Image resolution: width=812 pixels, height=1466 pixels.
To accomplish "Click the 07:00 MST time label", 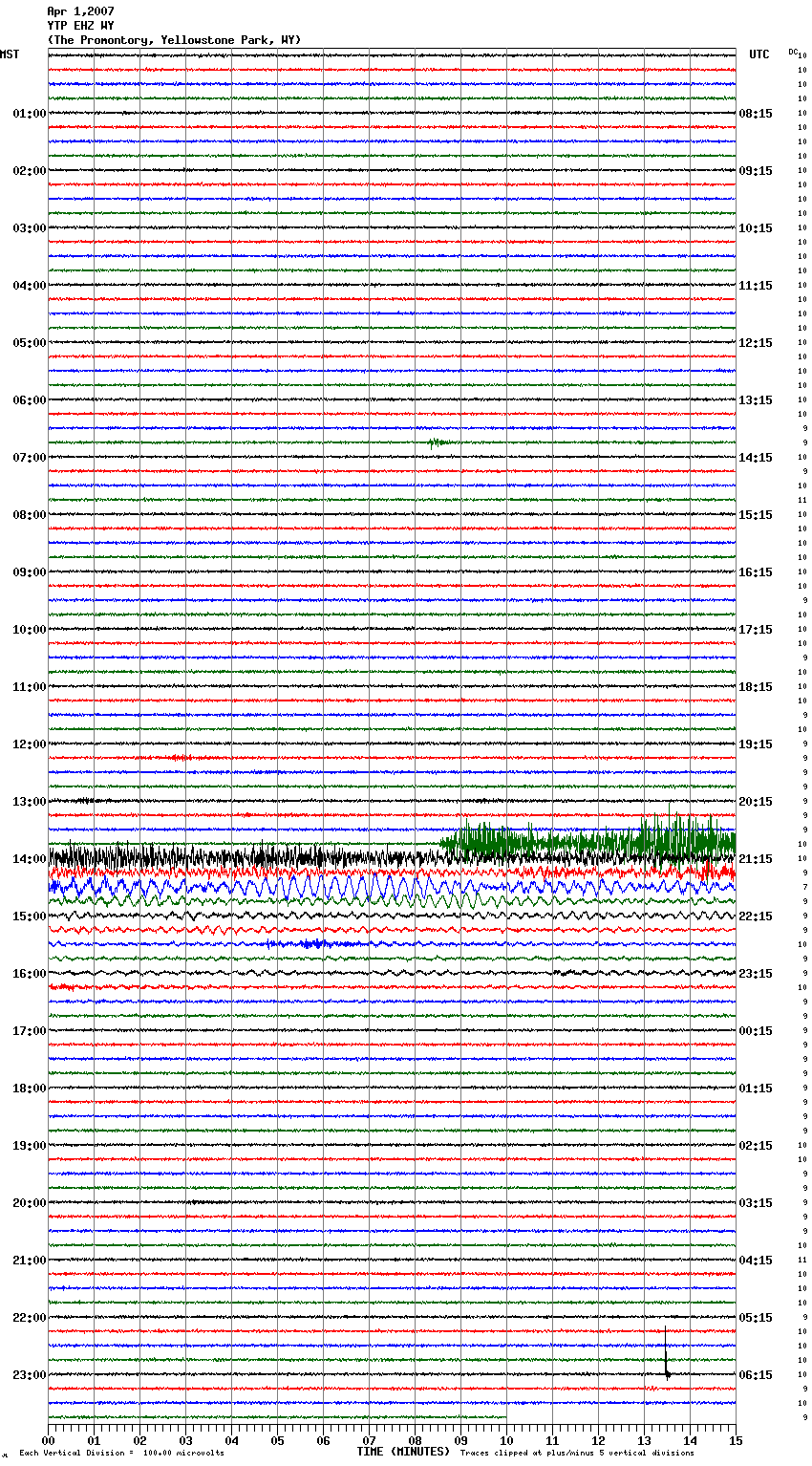I will [x=30, y=458].
